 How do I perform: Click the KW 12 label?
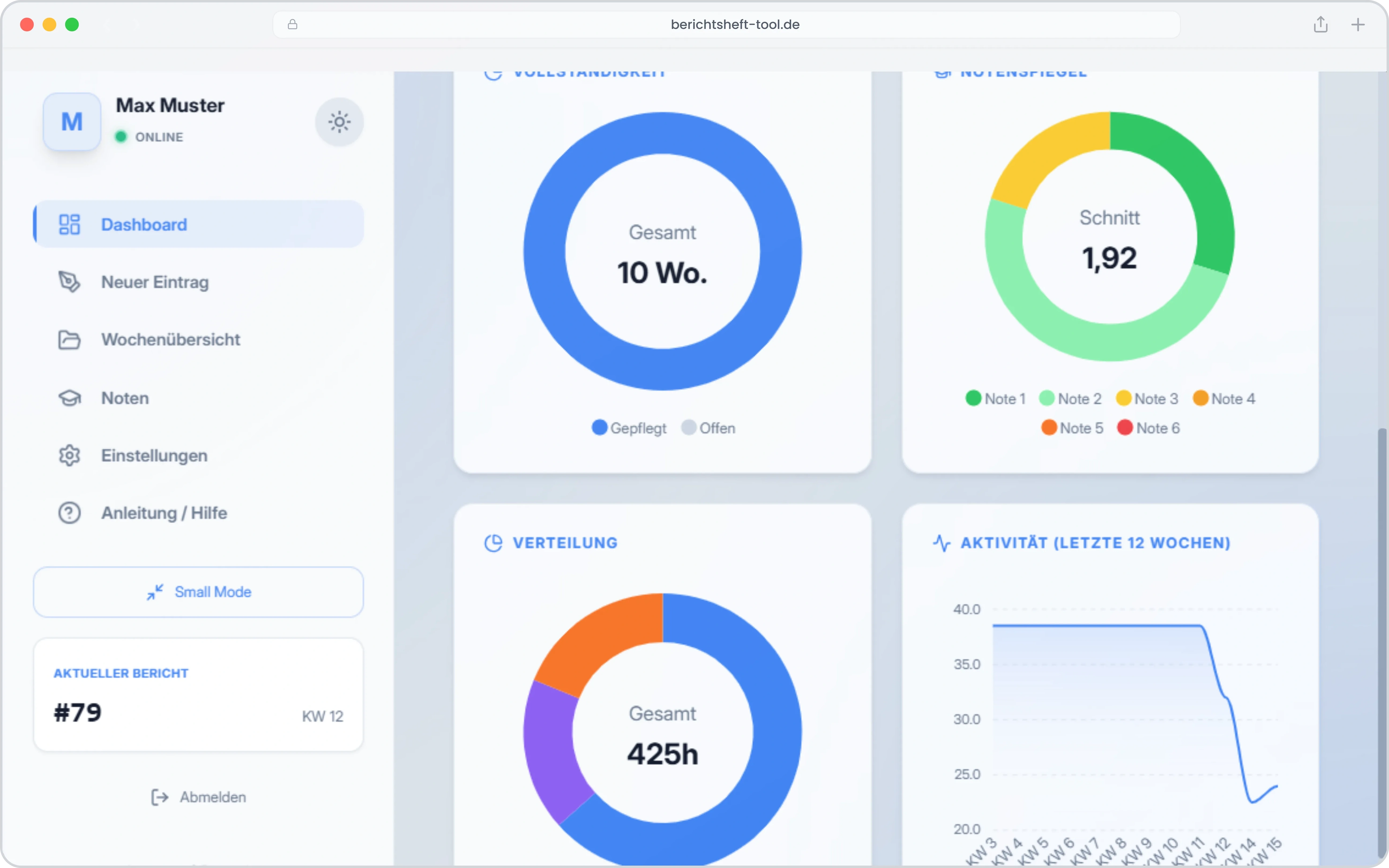point(323,716)
